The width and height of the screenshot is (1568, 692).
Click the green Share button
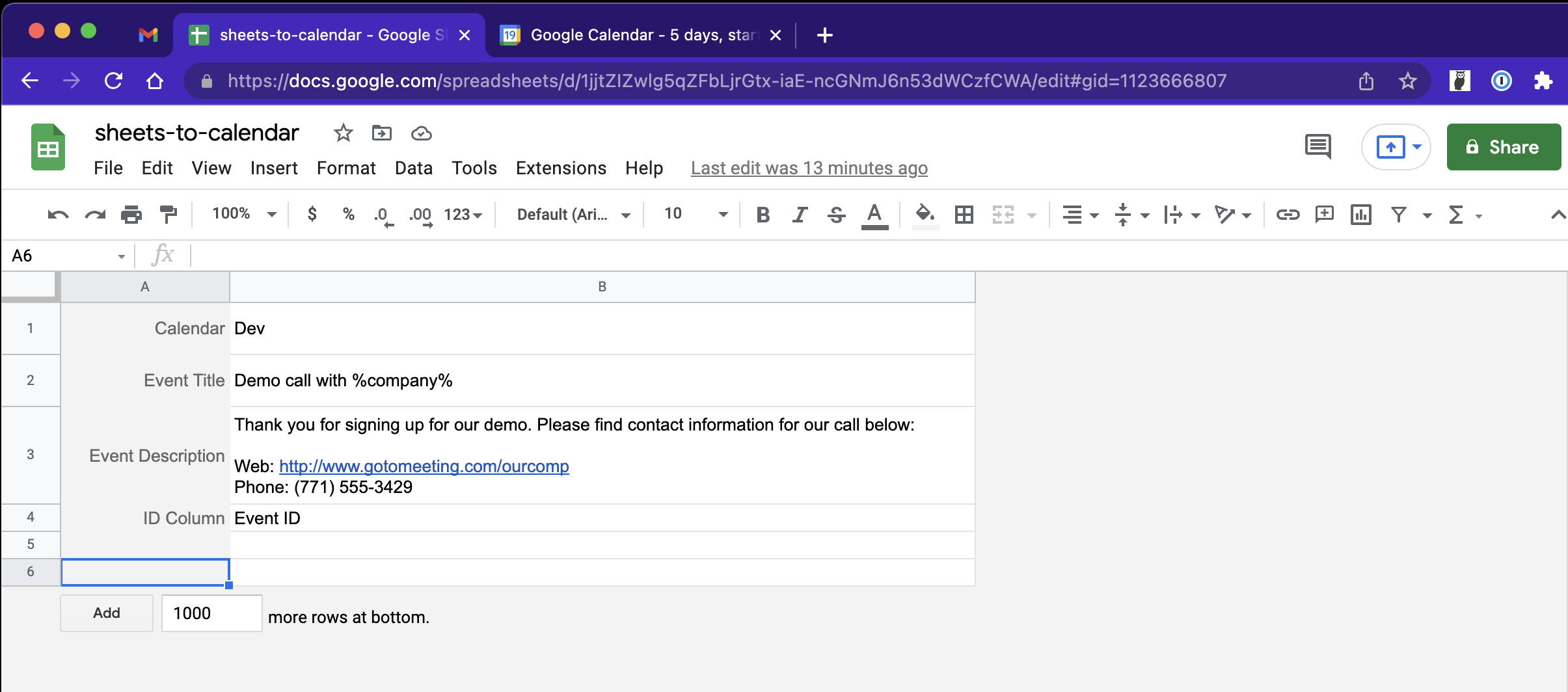1504,147
